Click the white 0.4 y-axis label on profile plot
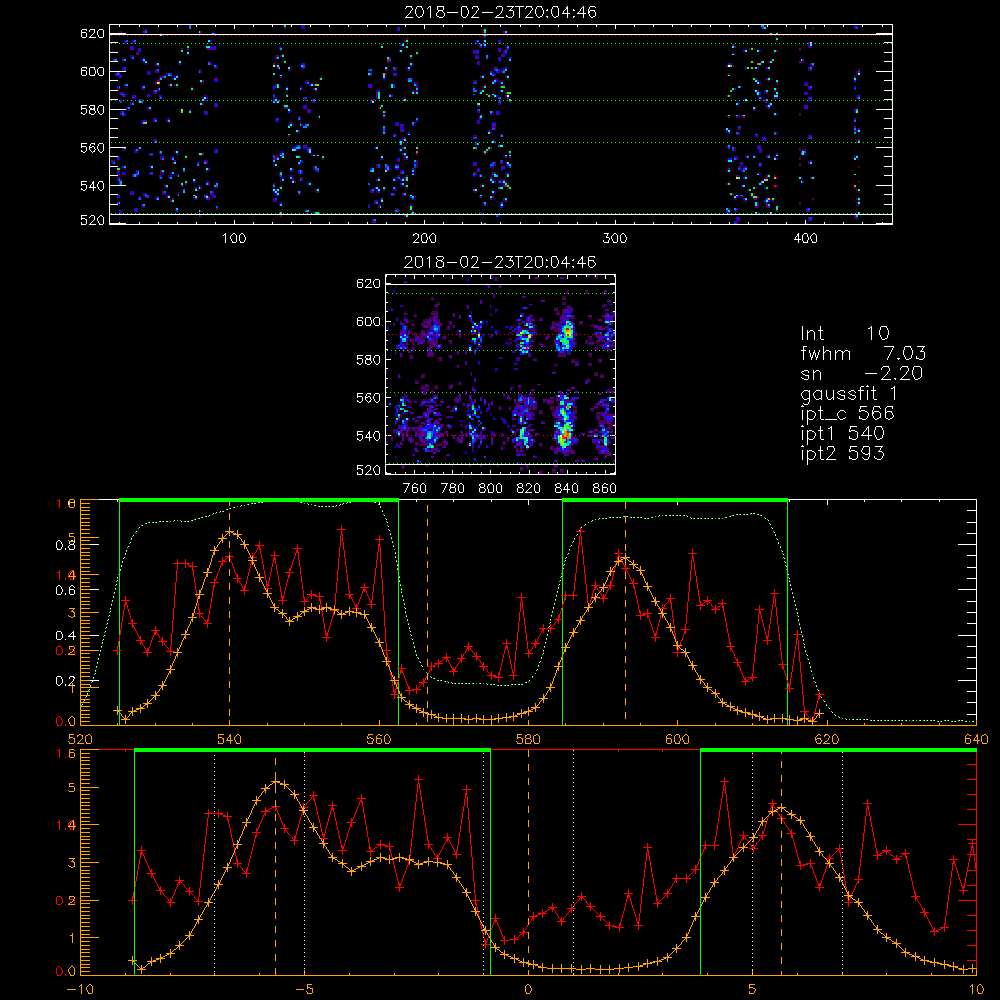The width and height of the screenshot is (1000, 1000). 64,636
